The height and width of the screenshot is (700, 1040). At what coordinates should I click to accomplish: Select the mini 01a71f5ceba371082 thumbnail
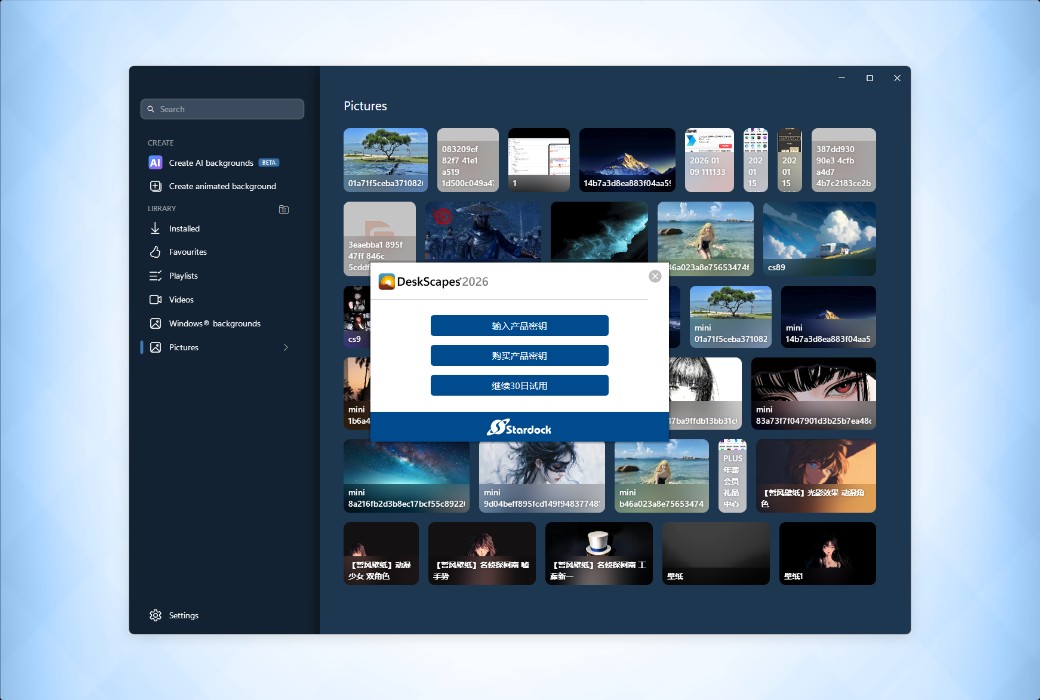point(731,317)
